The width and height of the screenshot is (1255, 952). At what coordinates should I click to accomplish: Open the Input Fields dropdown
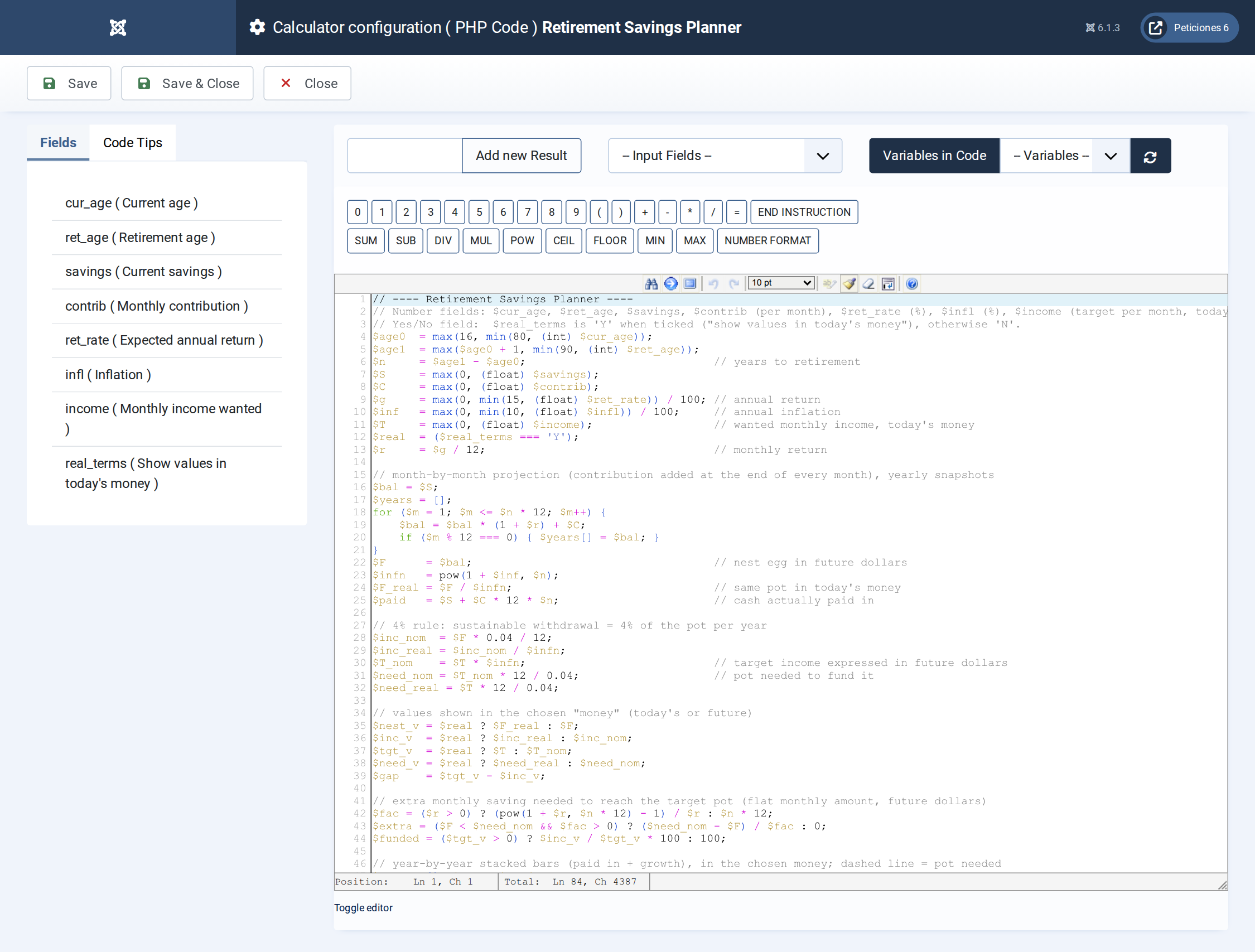tap(725, 156)
